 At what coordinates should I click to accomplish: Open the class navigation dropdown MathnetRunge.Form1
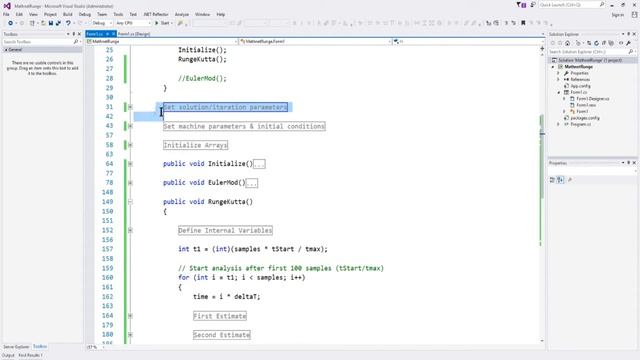tap(315, 42)
